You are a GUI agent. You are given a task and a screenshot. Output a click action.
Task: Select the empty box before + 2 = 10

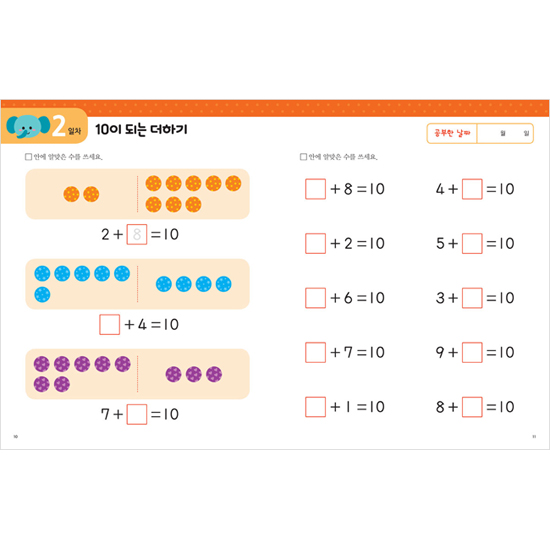(315, 243)
